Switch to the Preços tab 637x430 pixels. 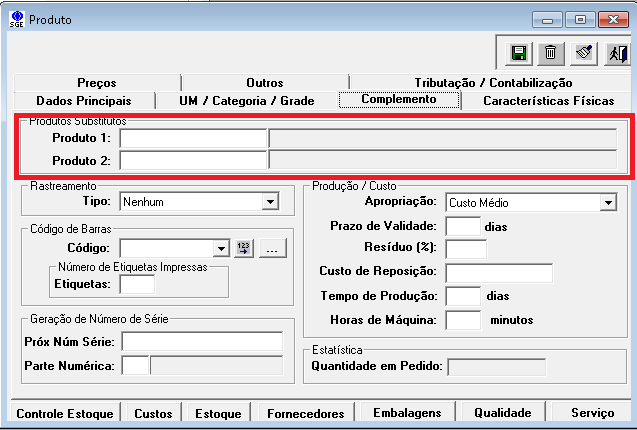(x=96, y=83)
